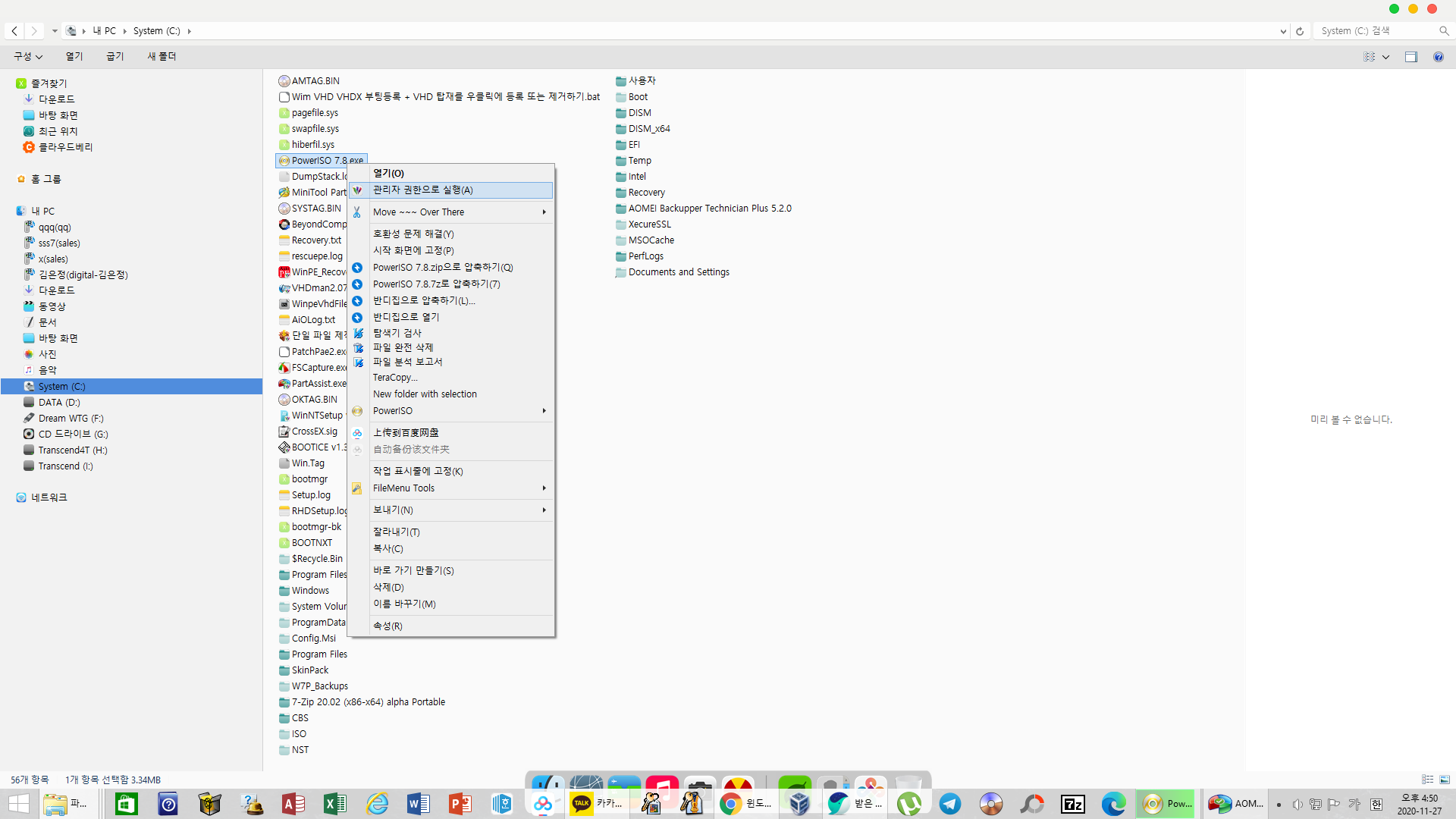Open KakaoTalk taskbar button
This screenshot has width=1456, height=819.
(596, 804)
